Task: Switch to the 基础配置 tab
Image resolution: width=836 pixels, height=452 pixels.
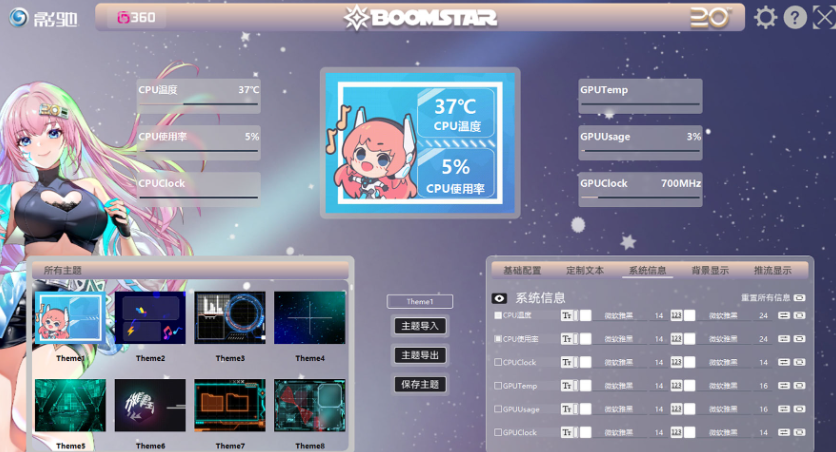Action: click(x=522, y=270)
